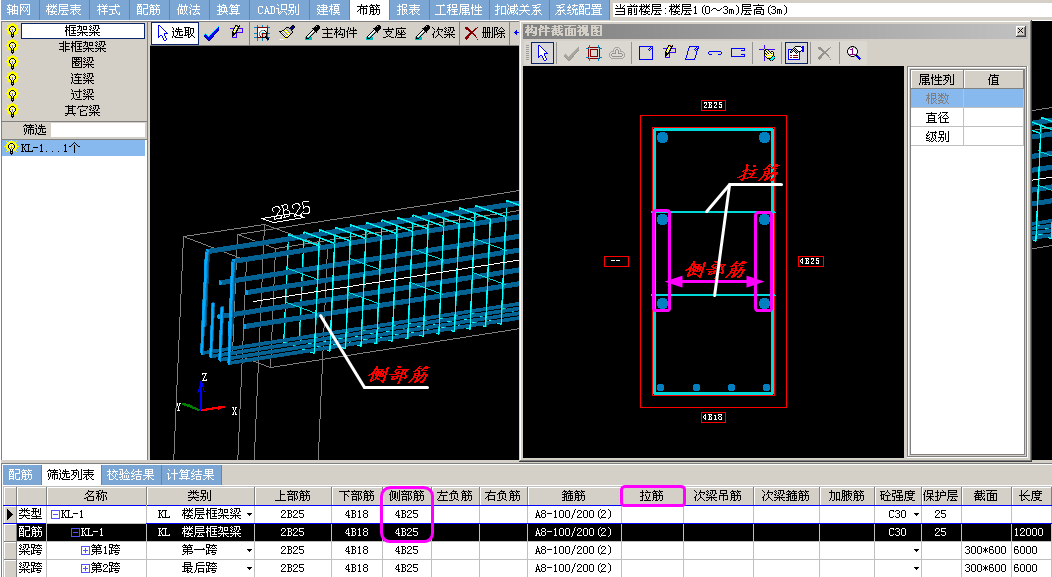
Task: Click the straight bar hook icon
Action: pyautogui.click(x=715, y=53)
